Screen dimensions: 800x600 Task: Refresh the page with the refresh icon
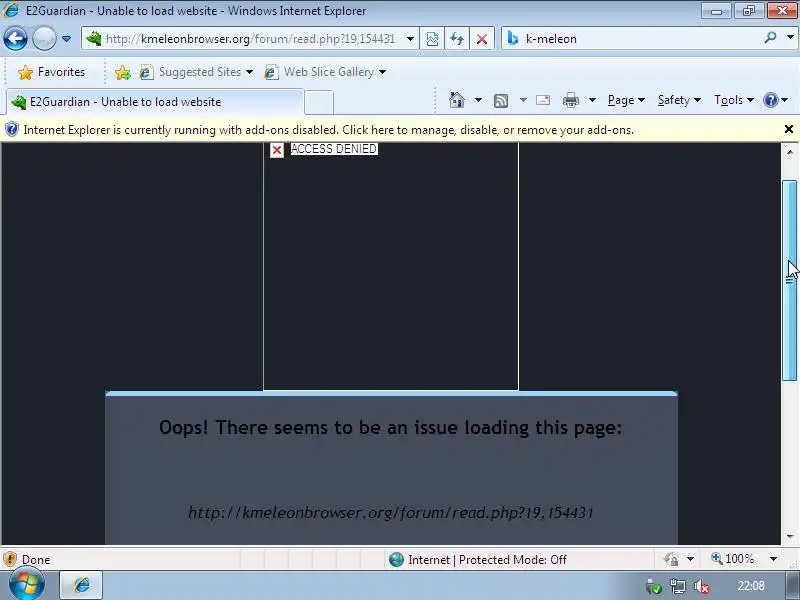457,39
